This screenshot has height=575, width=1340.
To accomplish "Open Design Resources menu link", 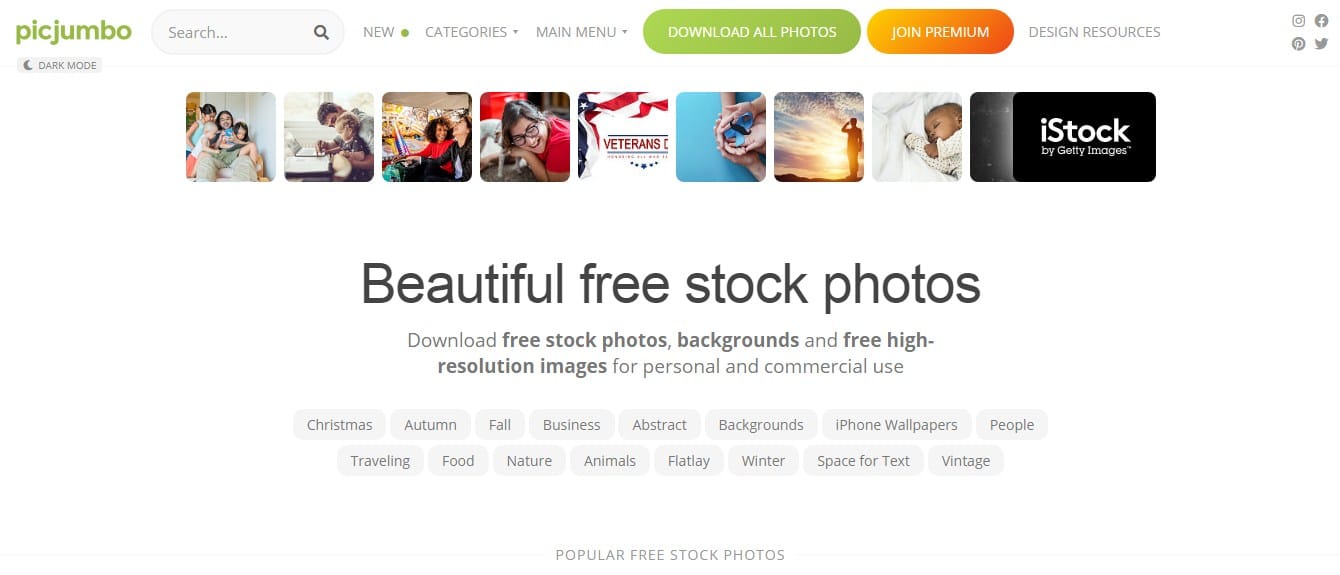I will pos(1094,32).
